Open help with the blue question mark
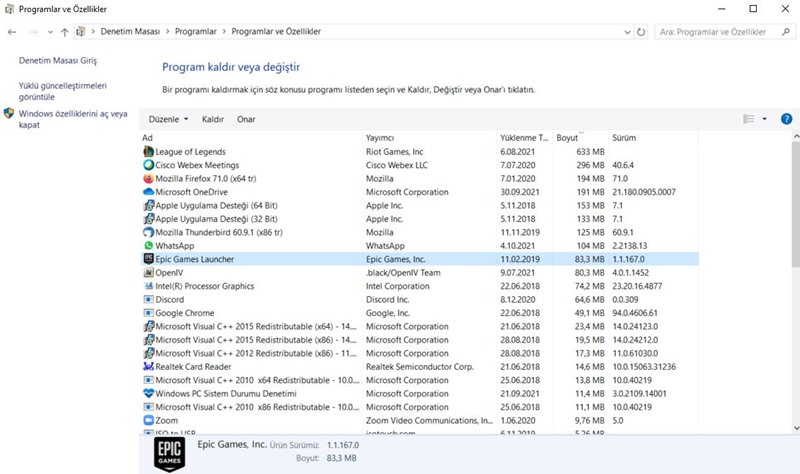The width and height of the screenshot is (800, 474). 786,119
